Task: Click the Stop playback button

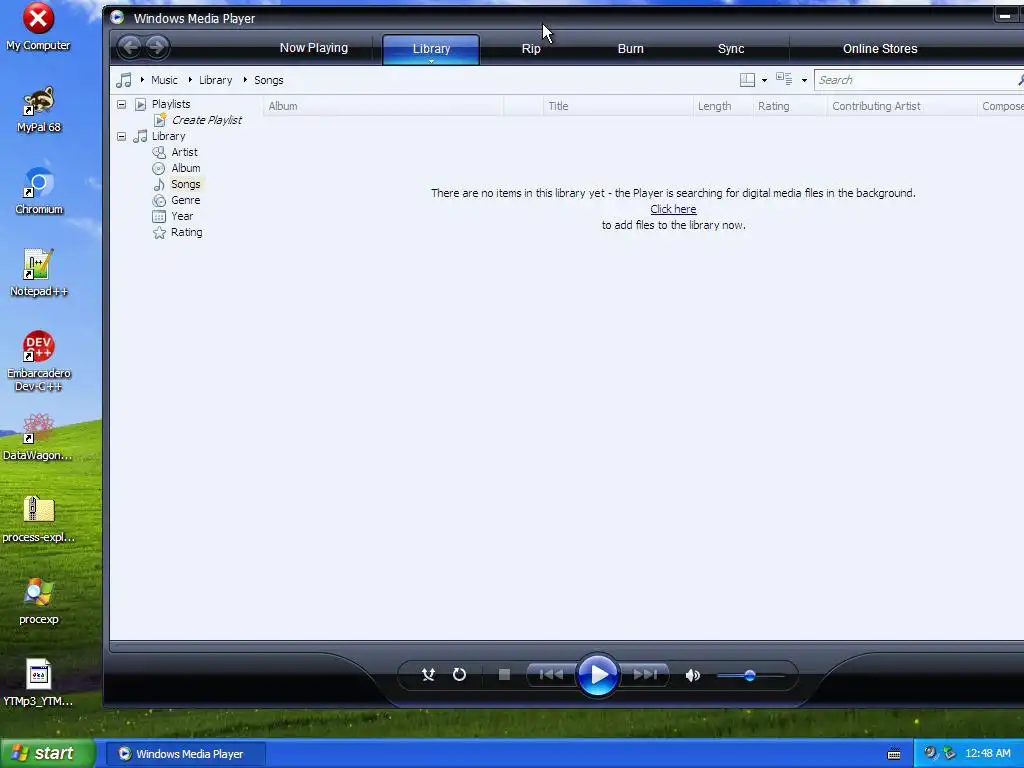Action: tap(504, 675)
